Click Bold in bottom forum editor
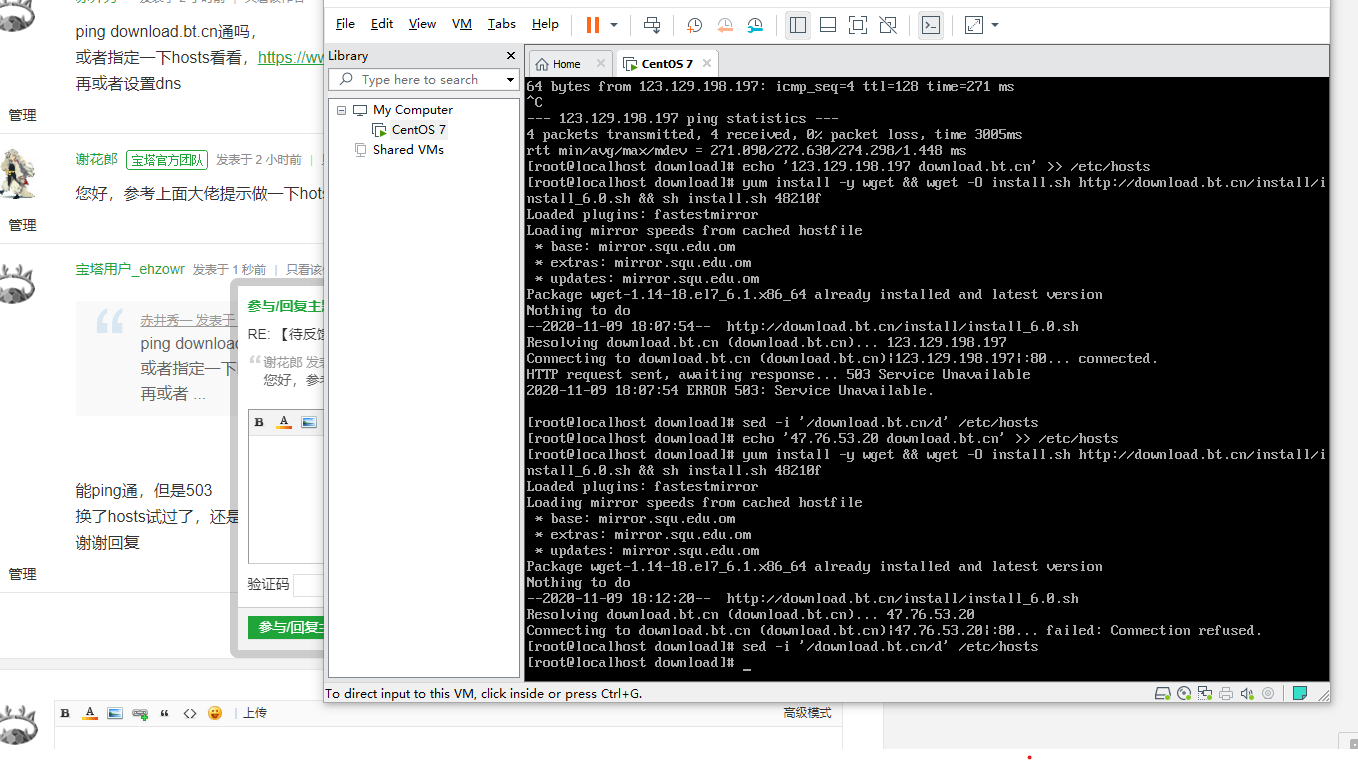 coord(65,713)
